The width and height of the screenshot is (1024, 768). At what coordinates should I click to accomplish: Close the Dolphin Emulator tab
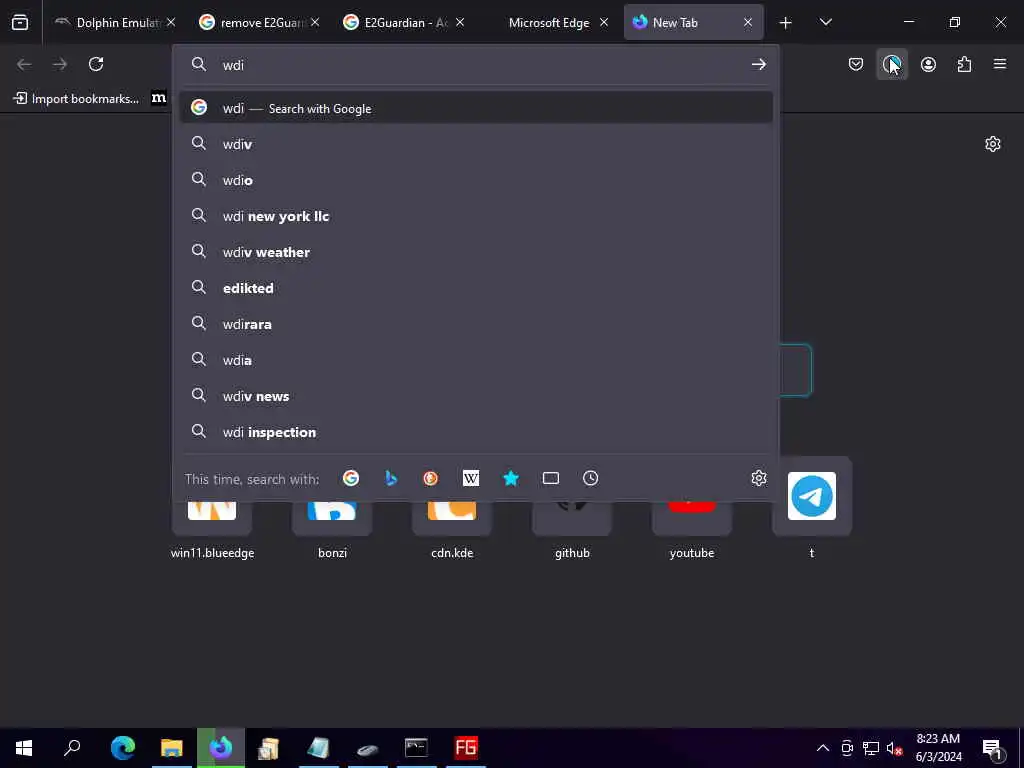click(170, 23)
